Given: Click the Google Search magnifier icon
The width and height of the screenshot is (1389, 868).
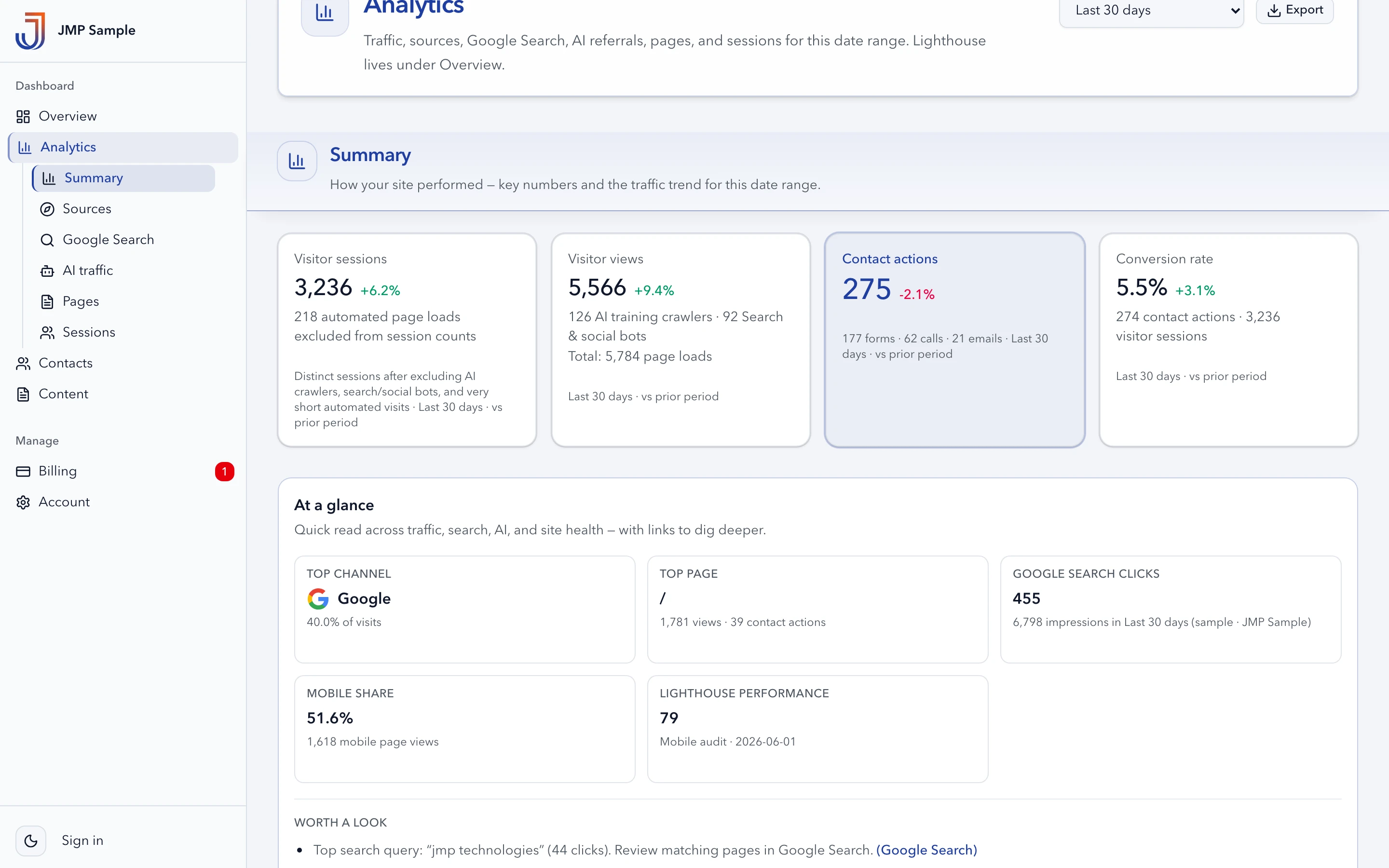Looking at the screenshot, I should 47,240.
